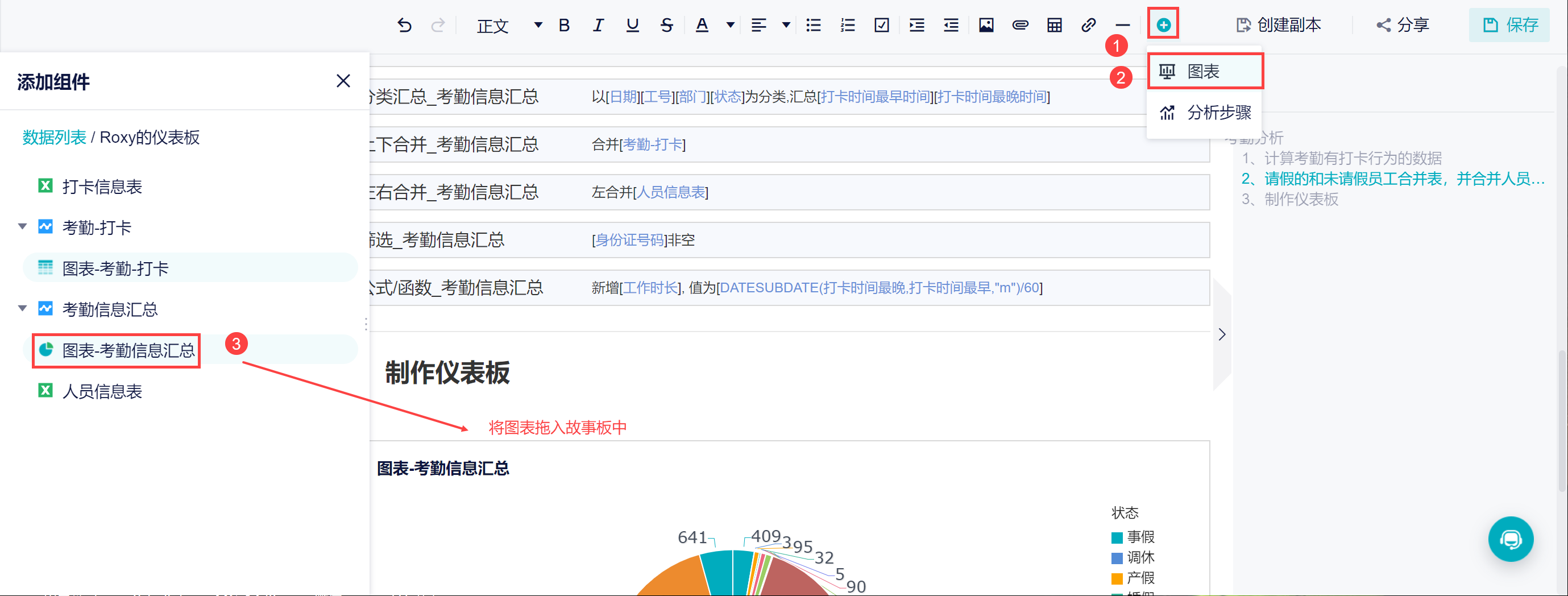
Task: Select 图表-考勤信息汇总 in the component list
Action: 190,350
